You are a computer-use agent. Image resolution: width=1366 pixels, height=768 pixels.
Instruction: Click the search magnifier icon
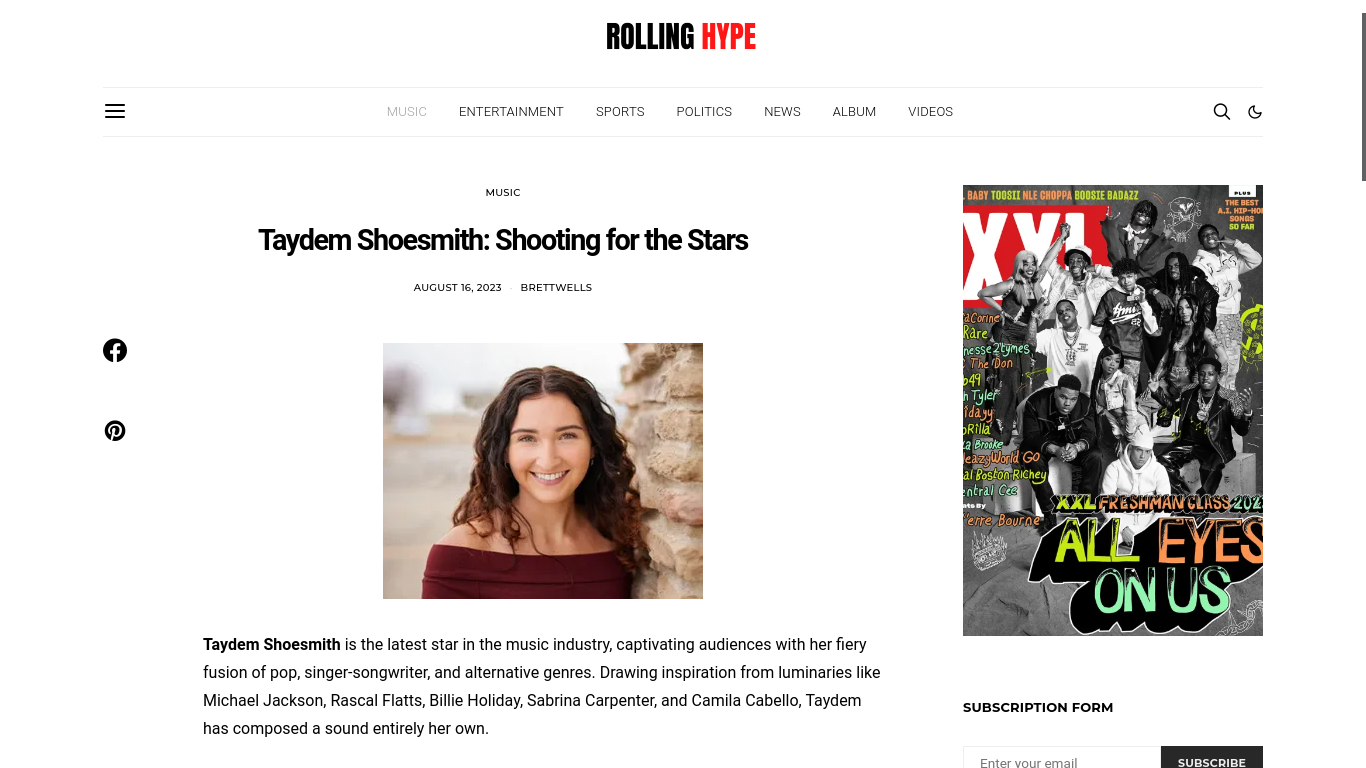(x=1222, y=111)
